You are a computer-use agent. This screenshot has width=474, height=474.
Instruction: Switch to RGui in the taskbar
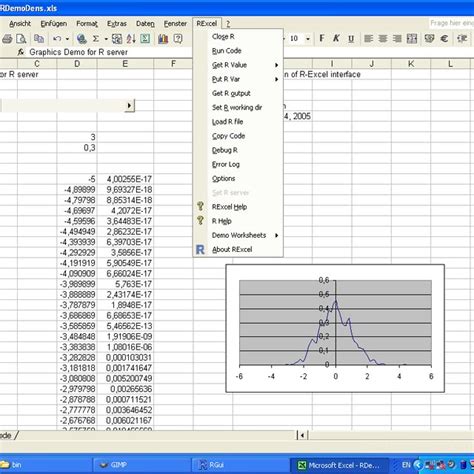tap(240, 464)
